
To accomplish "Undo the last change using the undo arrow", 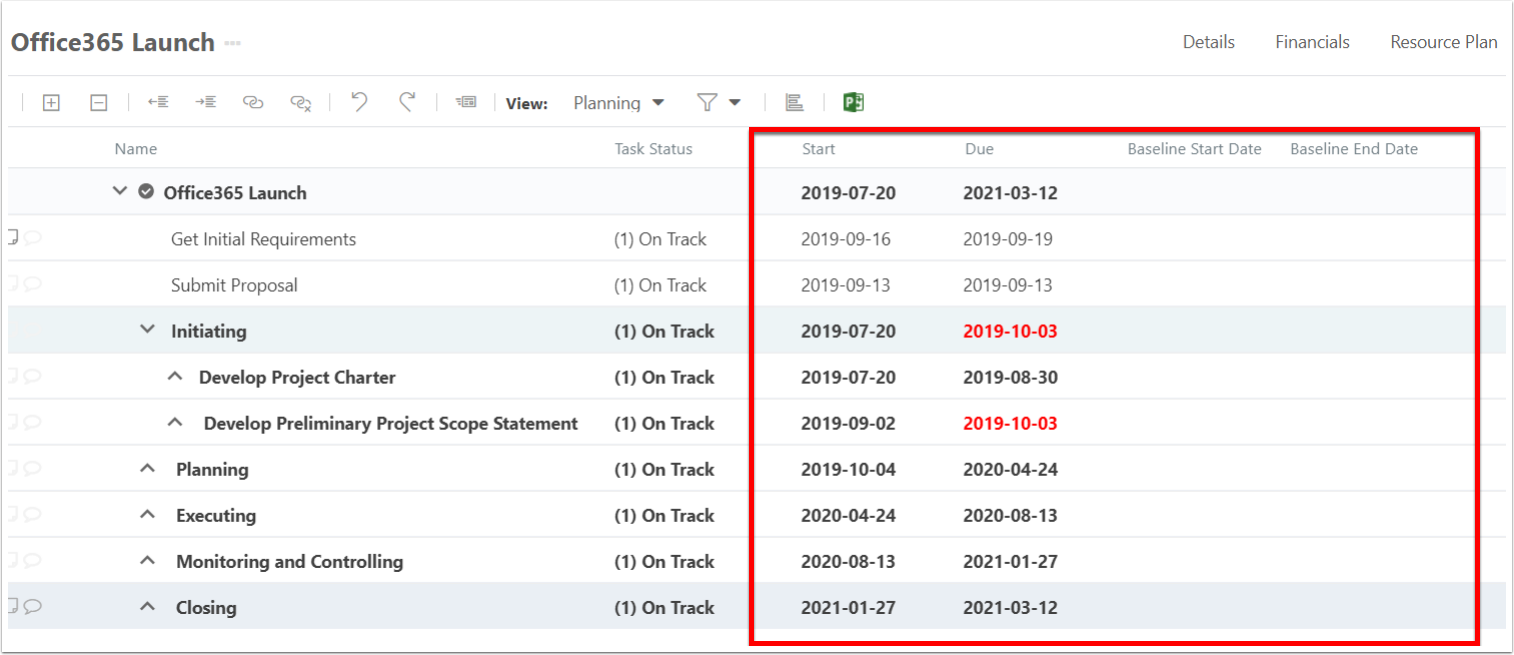I will point(360,102).
